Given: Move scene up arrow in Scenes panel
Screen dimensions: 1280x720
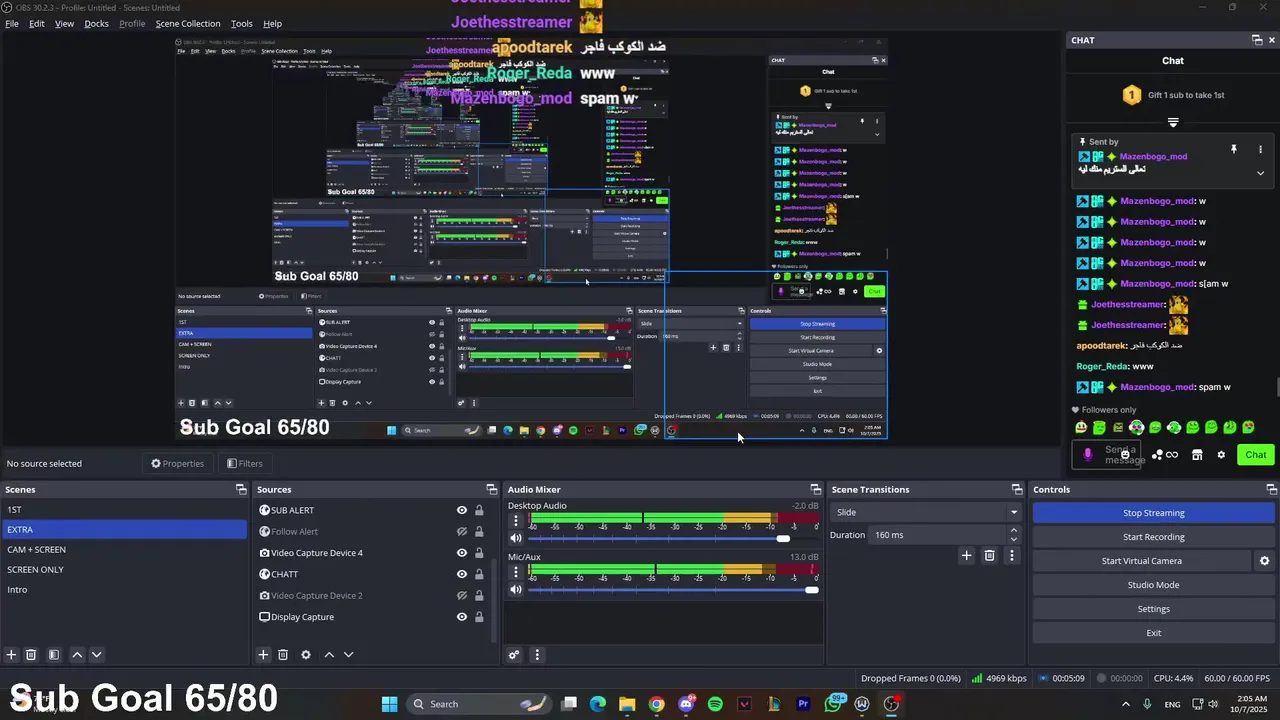Looking at the screenshot, I should pyautogui.click(x=77, y=655).
